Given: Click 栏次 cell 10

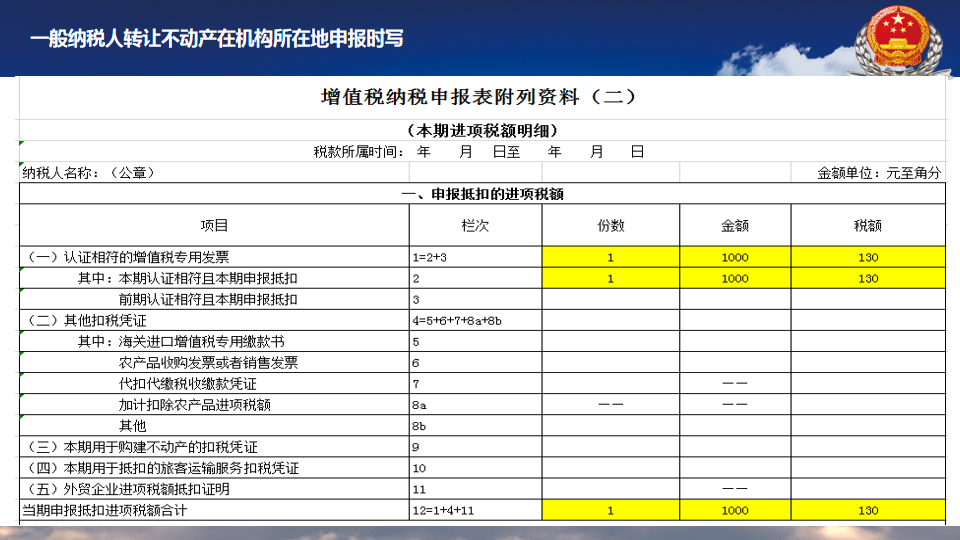Looking at the screenshot, I should click(x=475, y=468).
